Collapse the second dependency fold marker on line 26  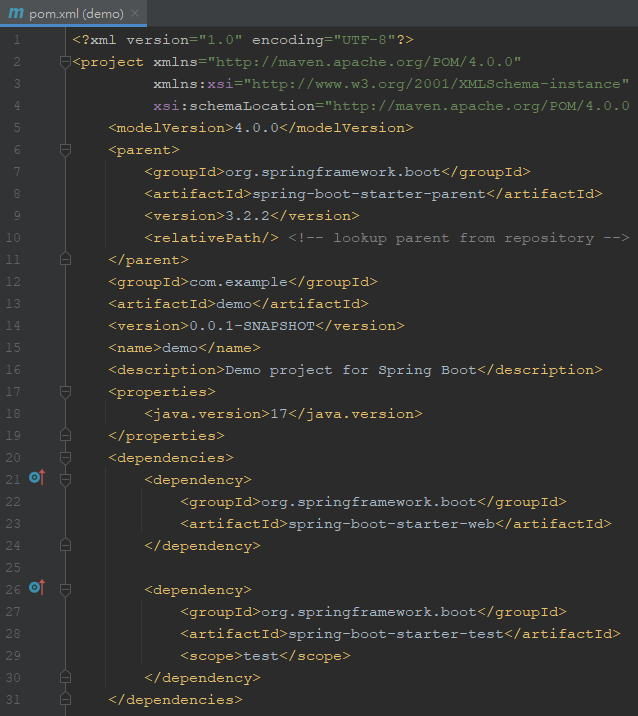pos(65,590)
